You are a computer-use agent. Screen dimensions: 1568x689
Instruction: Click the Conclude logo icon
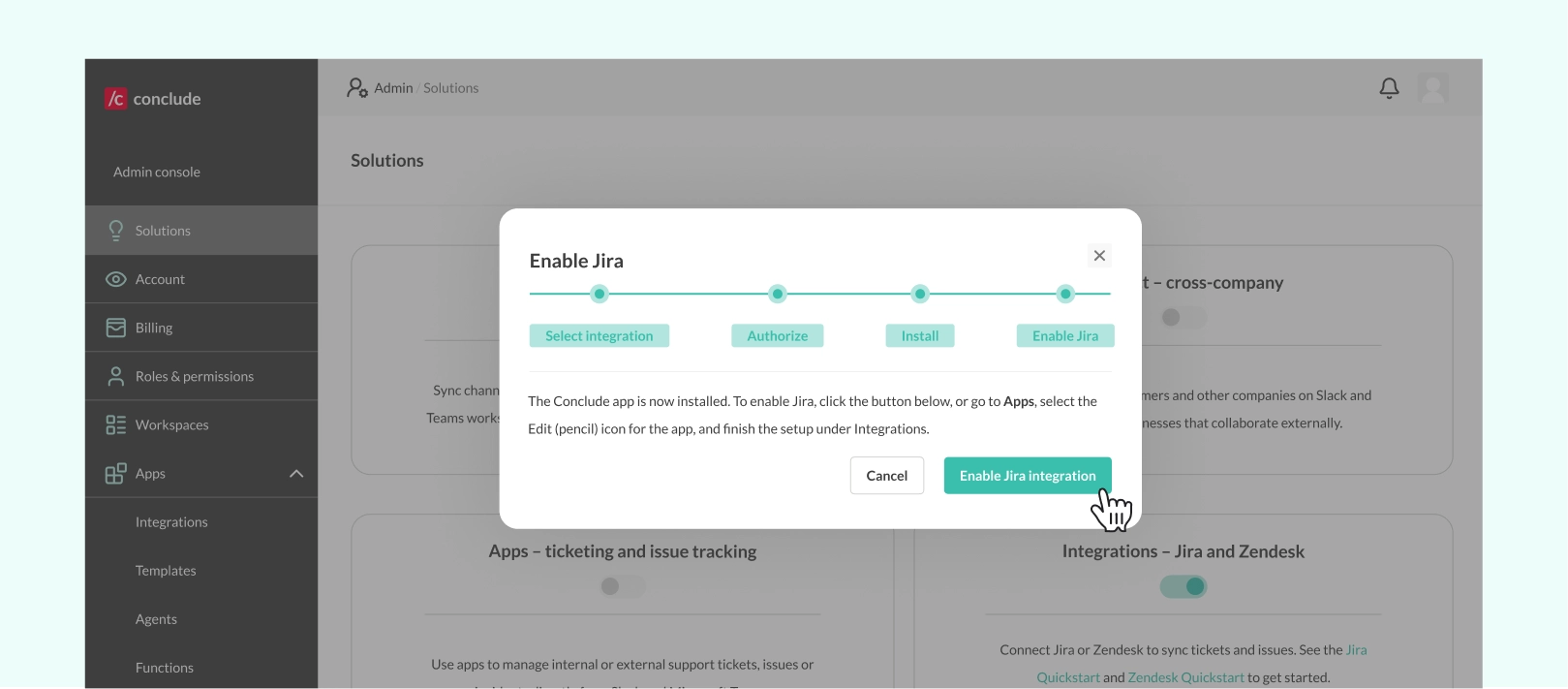[115, 98]
